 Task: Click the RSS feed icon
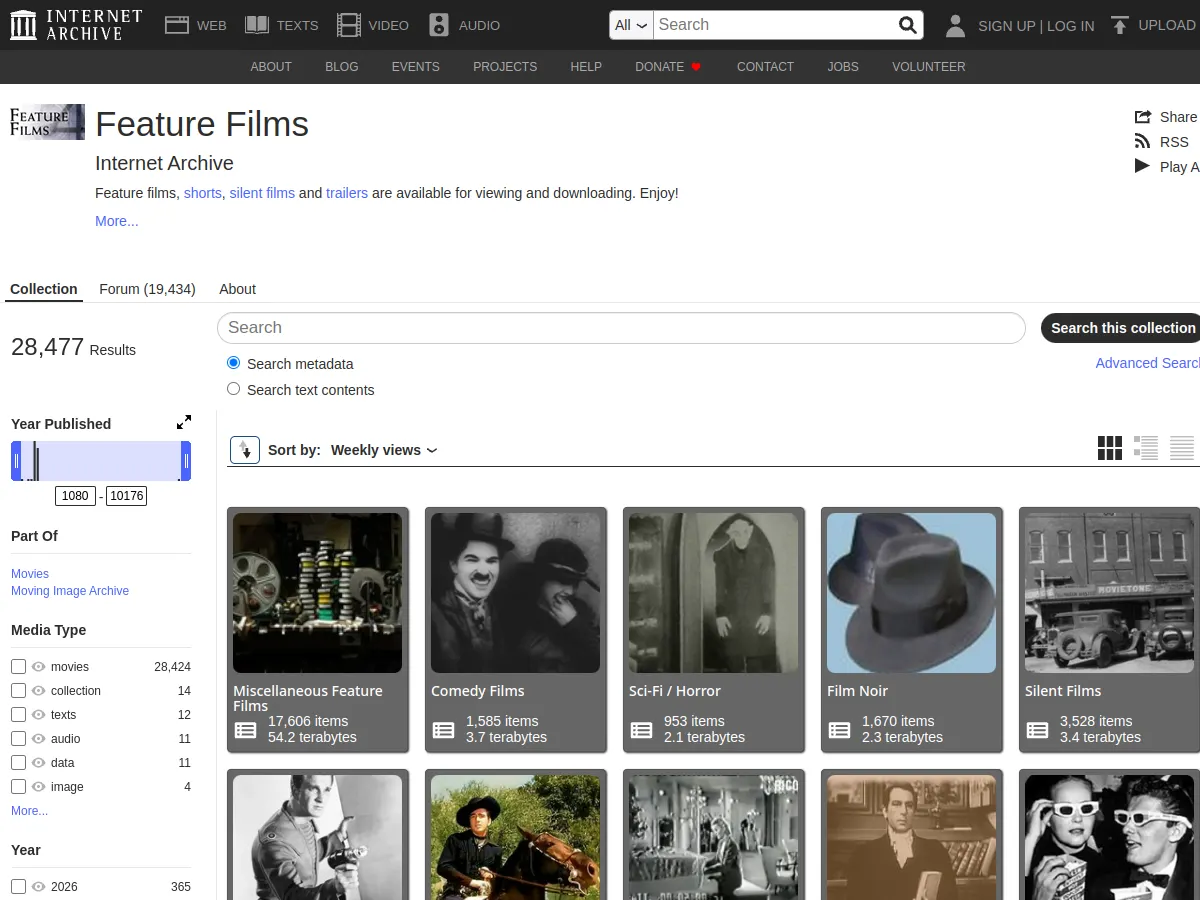[1143, 142]
